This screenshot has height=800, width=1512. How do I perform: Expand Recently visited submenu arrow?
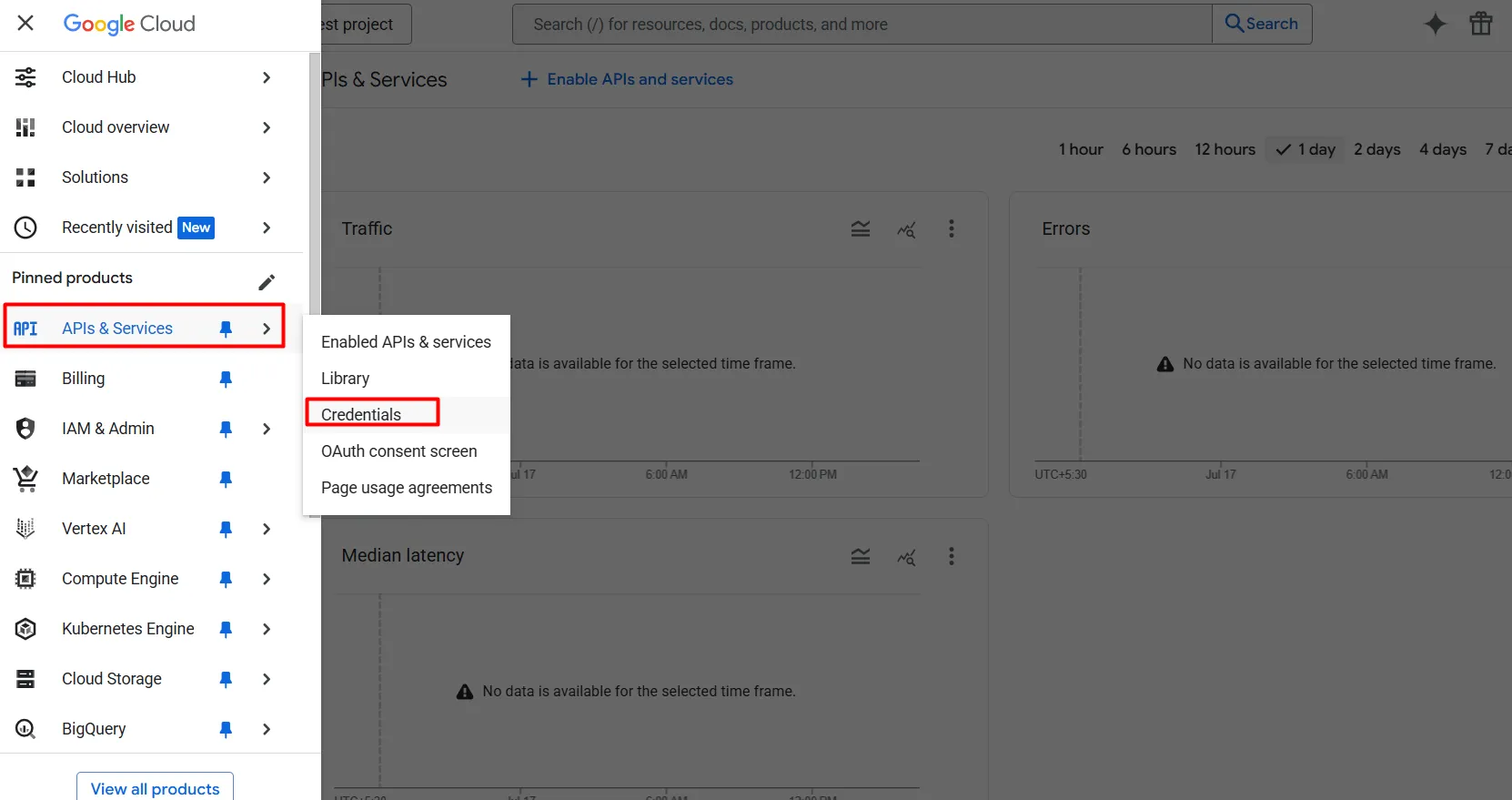267,228
